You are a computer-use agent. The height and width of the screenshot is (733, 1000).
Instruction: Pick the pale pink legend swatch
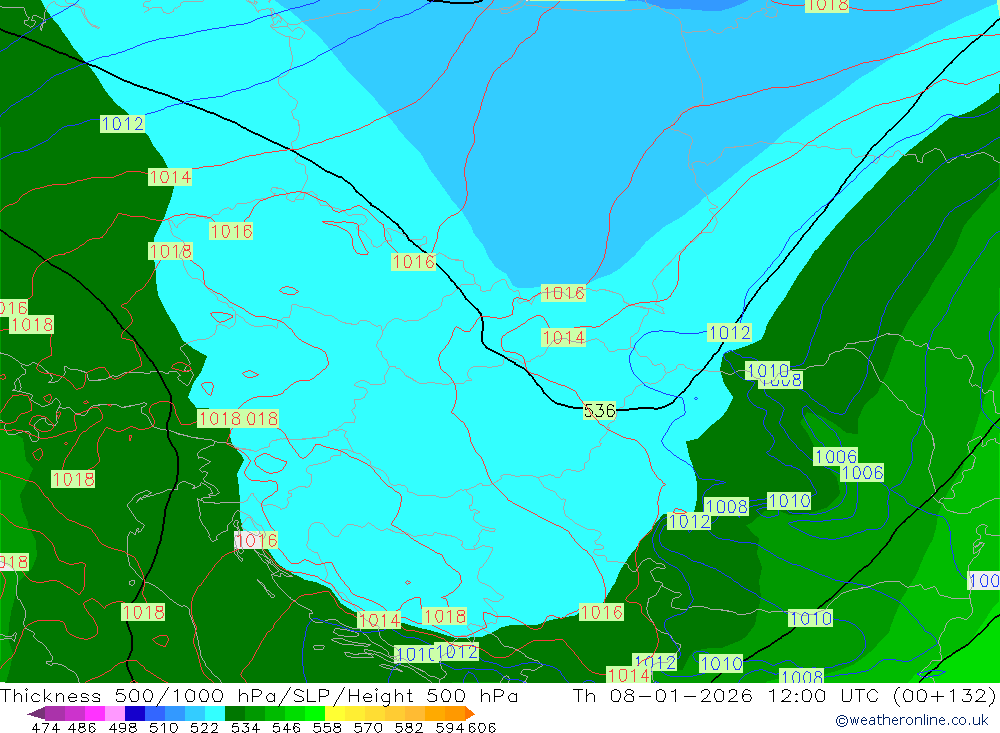click(113, 714)
